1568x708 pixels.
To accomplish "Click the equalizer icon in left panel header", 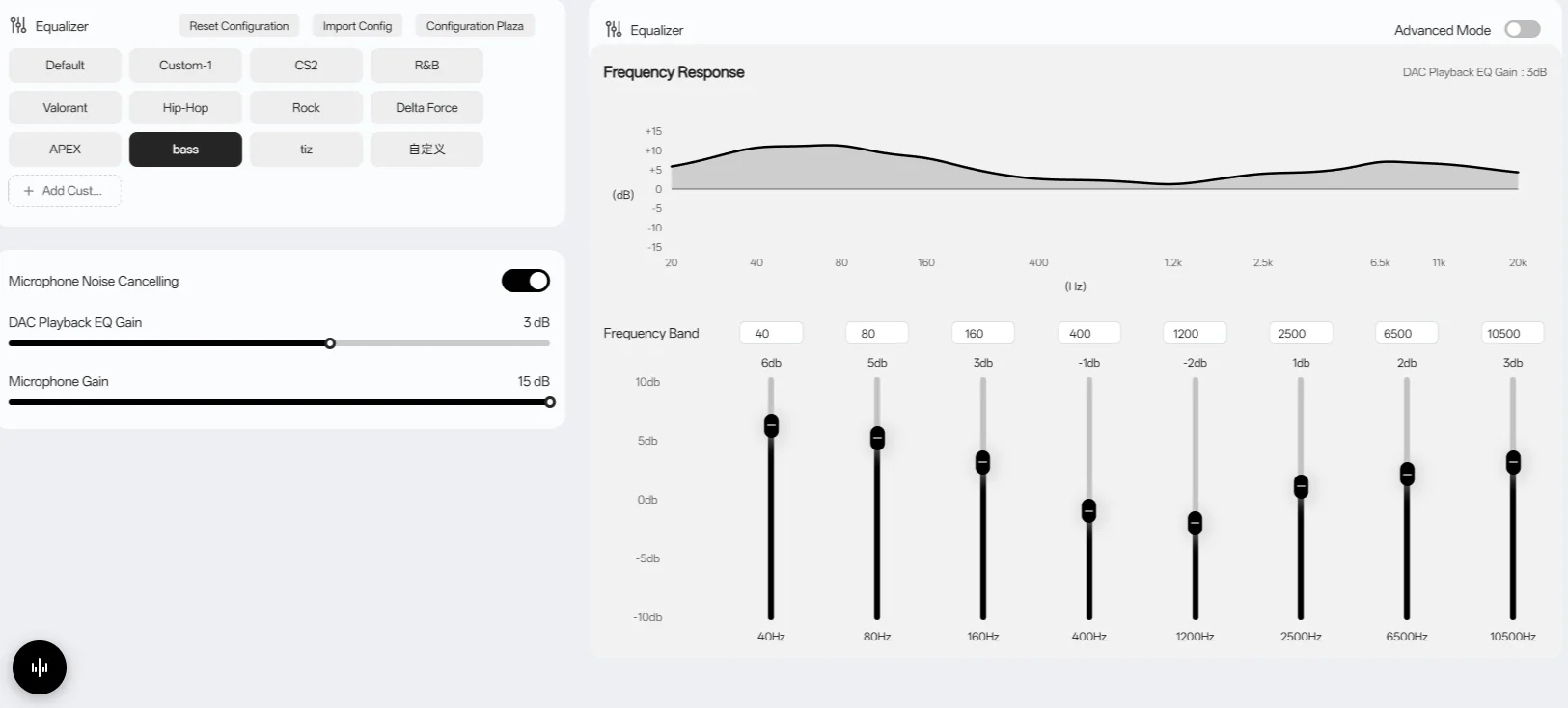I will click(x=18, y=25).
